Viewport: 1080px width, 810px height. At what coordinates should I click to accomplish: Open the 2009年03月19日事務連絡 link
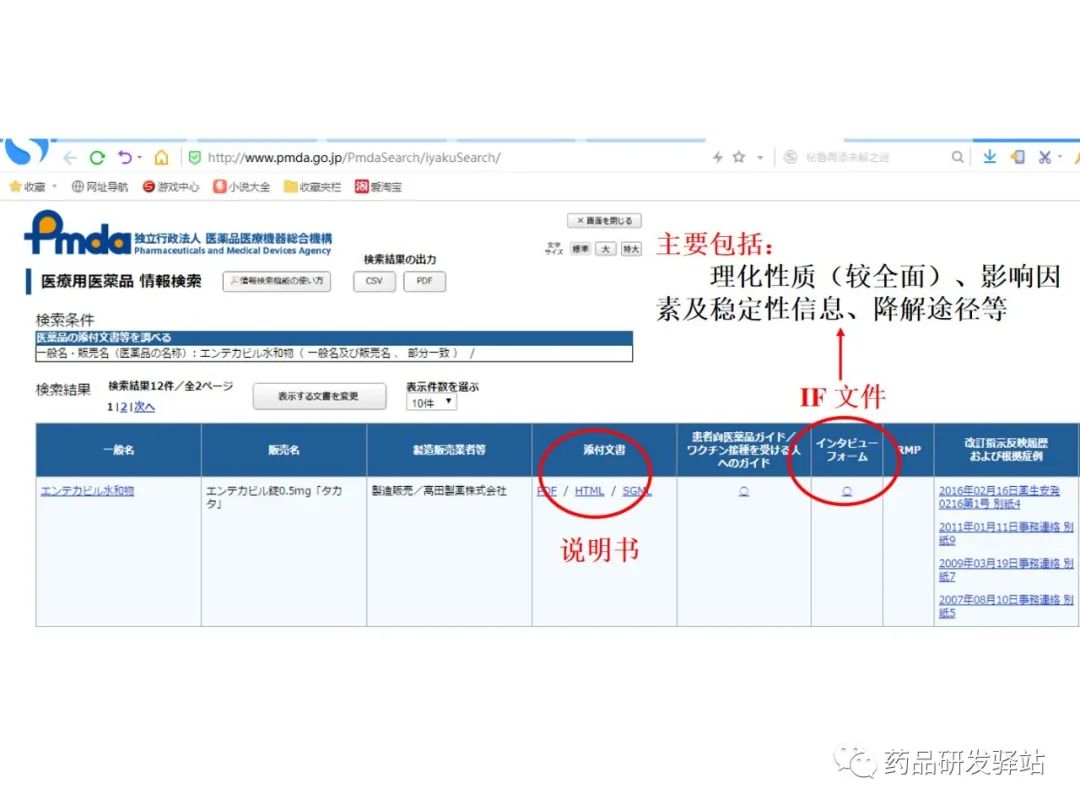[1006, 570]
